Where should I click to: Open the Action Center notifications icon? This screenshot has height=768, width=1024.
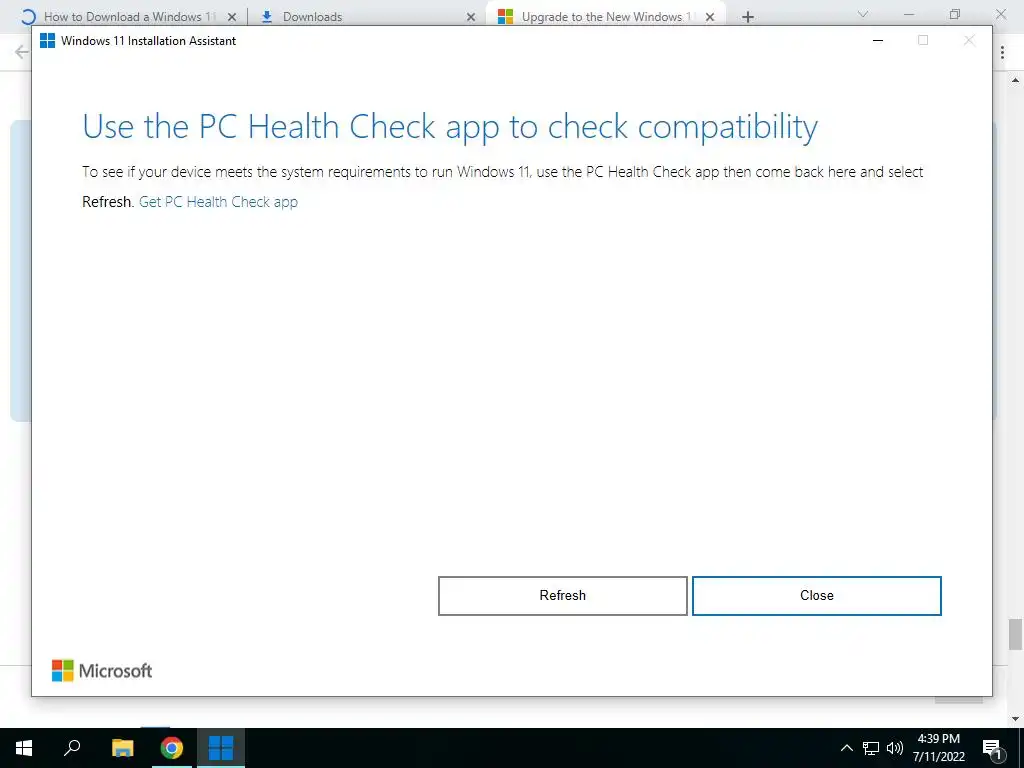(992, 748)
